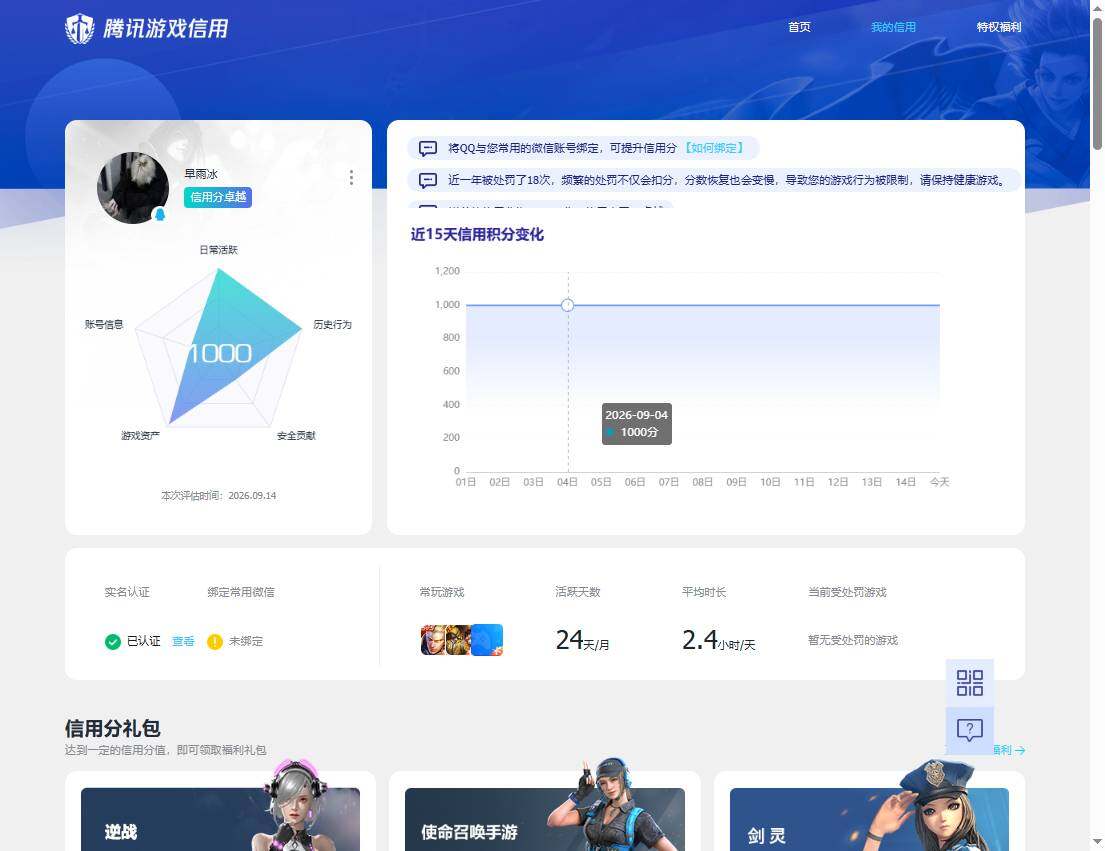This screenshot has width=1105, height=851.
Task: Click the first frequently played game icon
Action: [x=432, y=640]
